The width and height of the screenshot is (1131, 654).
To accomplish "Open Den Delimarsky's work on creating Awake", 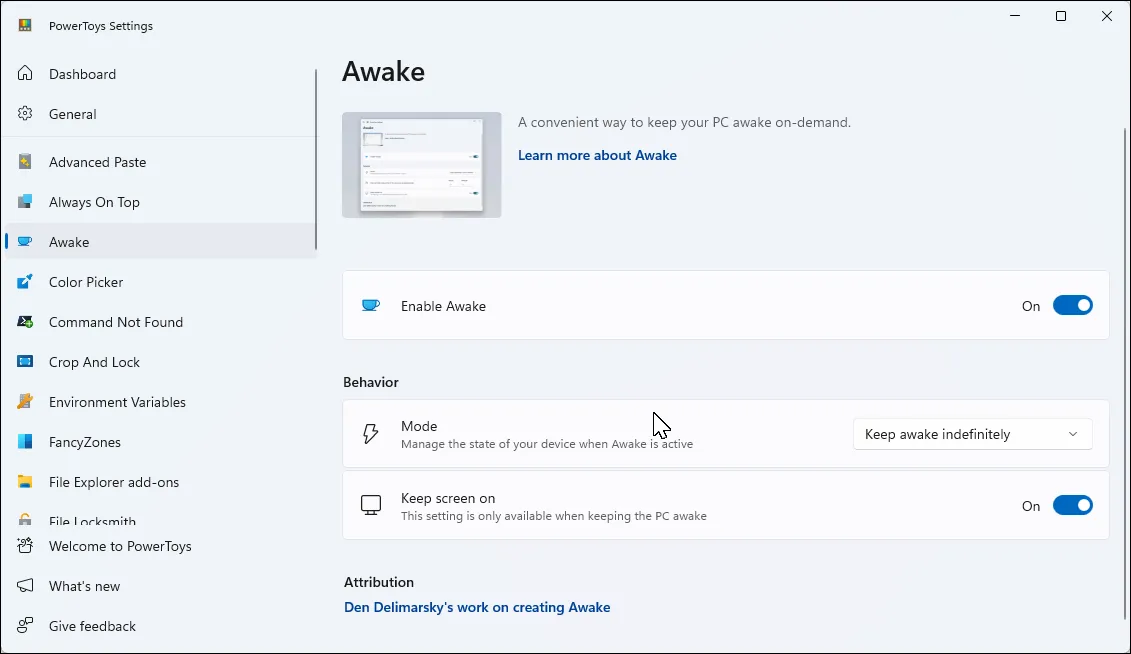I will pos(477,607).
